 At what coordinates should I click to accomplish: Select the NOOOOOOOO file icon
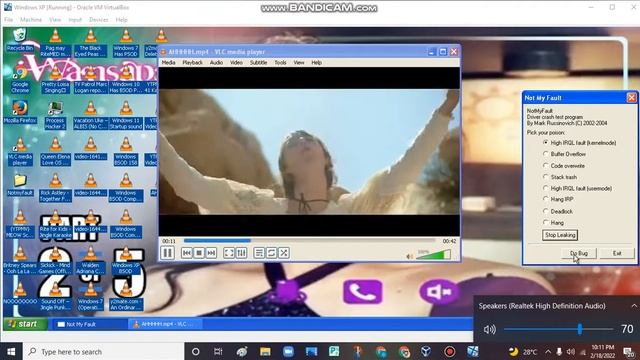20,293
